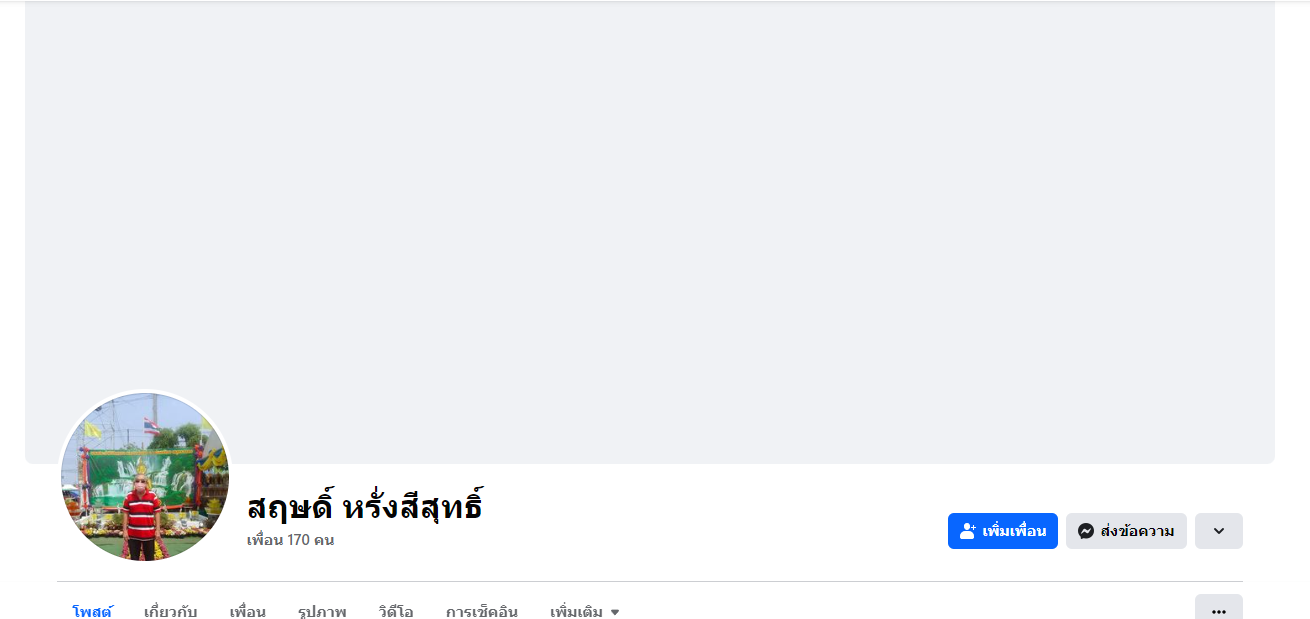Viewport: 1310px width, 619px height.
Task: Click the person-plus icon on เพิ่มเพื่อน button
Action: click(x=967, y=531)
